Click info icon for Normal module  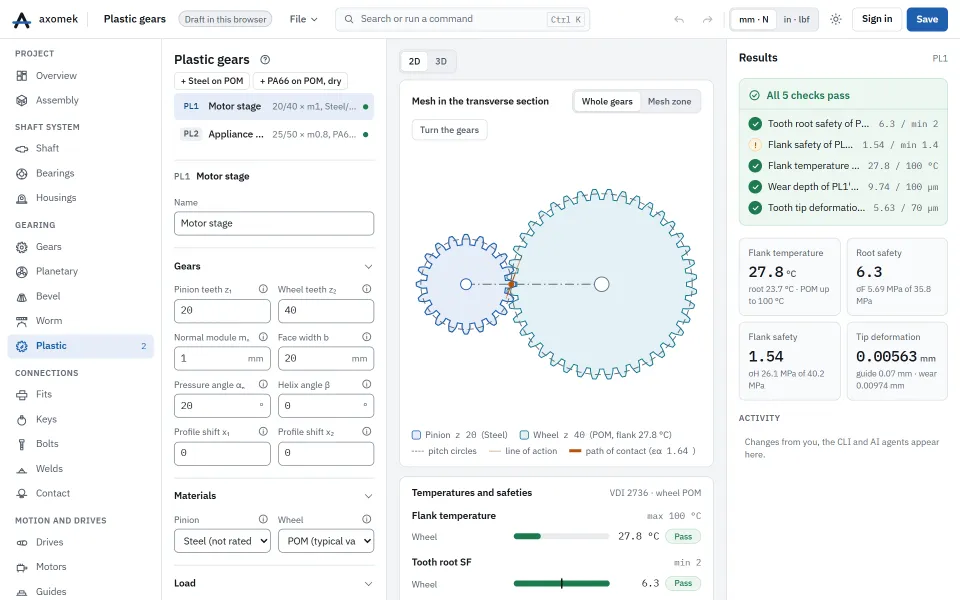coord(263,337)
